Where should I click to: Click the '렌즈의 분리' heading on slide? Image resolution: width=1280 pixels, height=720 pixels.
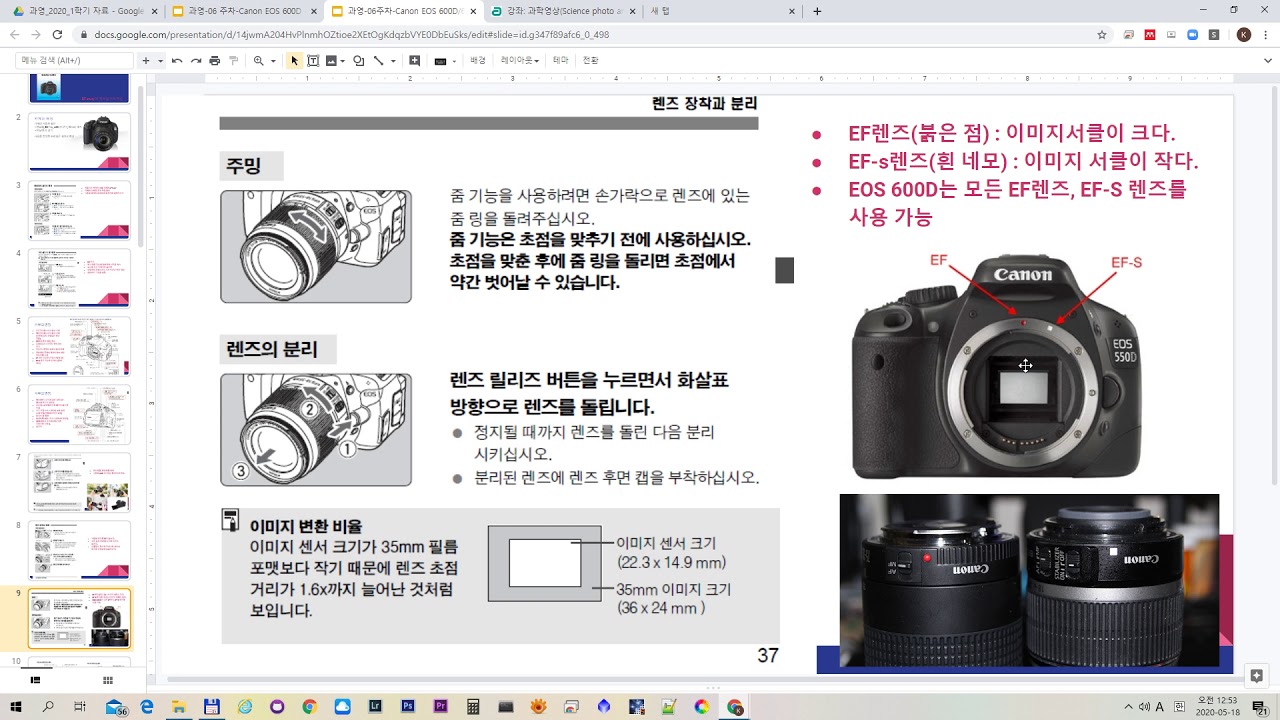pyautogui.click(x=272, y=349)
